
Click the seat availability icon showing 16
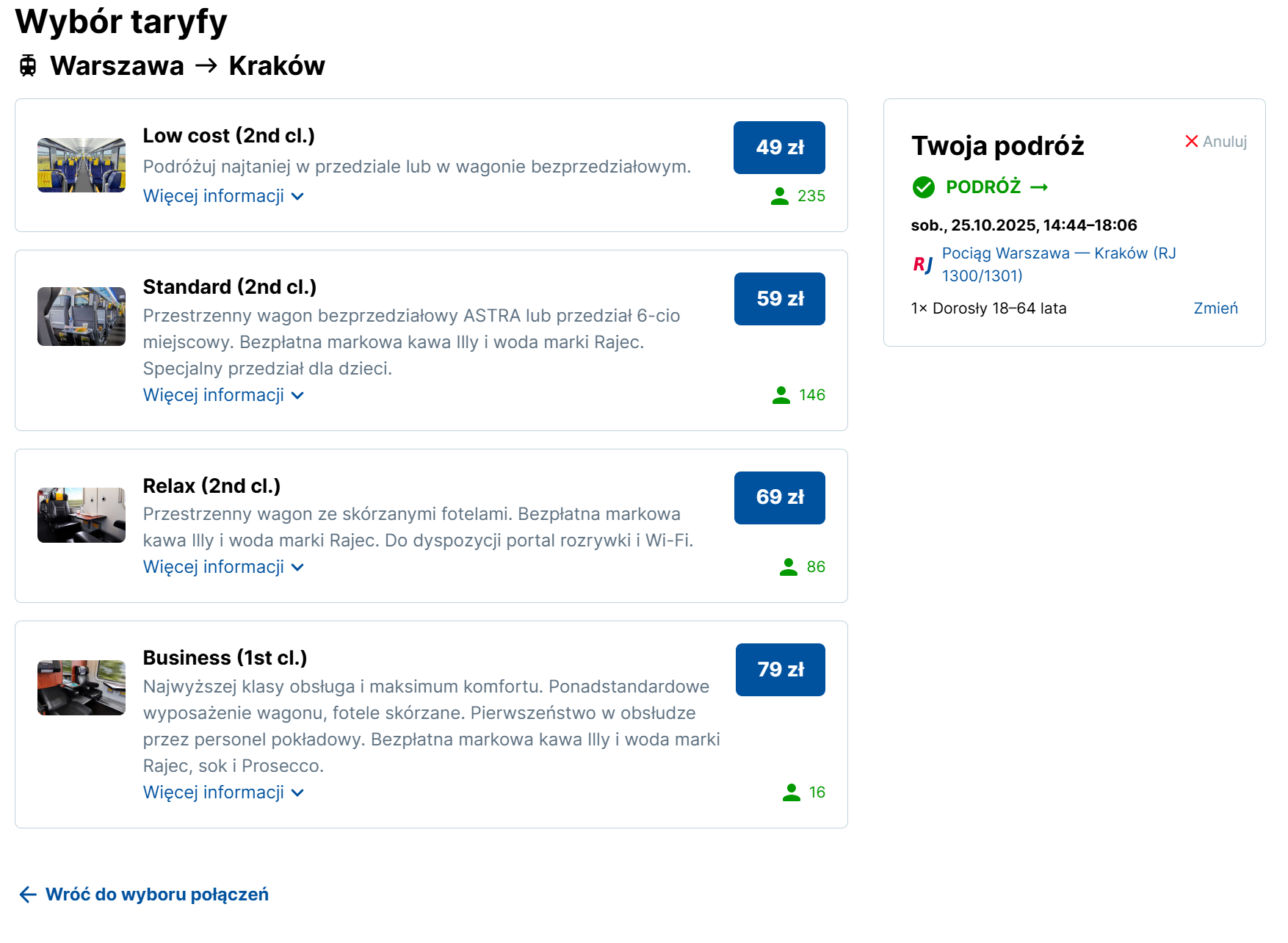(791, 792)
